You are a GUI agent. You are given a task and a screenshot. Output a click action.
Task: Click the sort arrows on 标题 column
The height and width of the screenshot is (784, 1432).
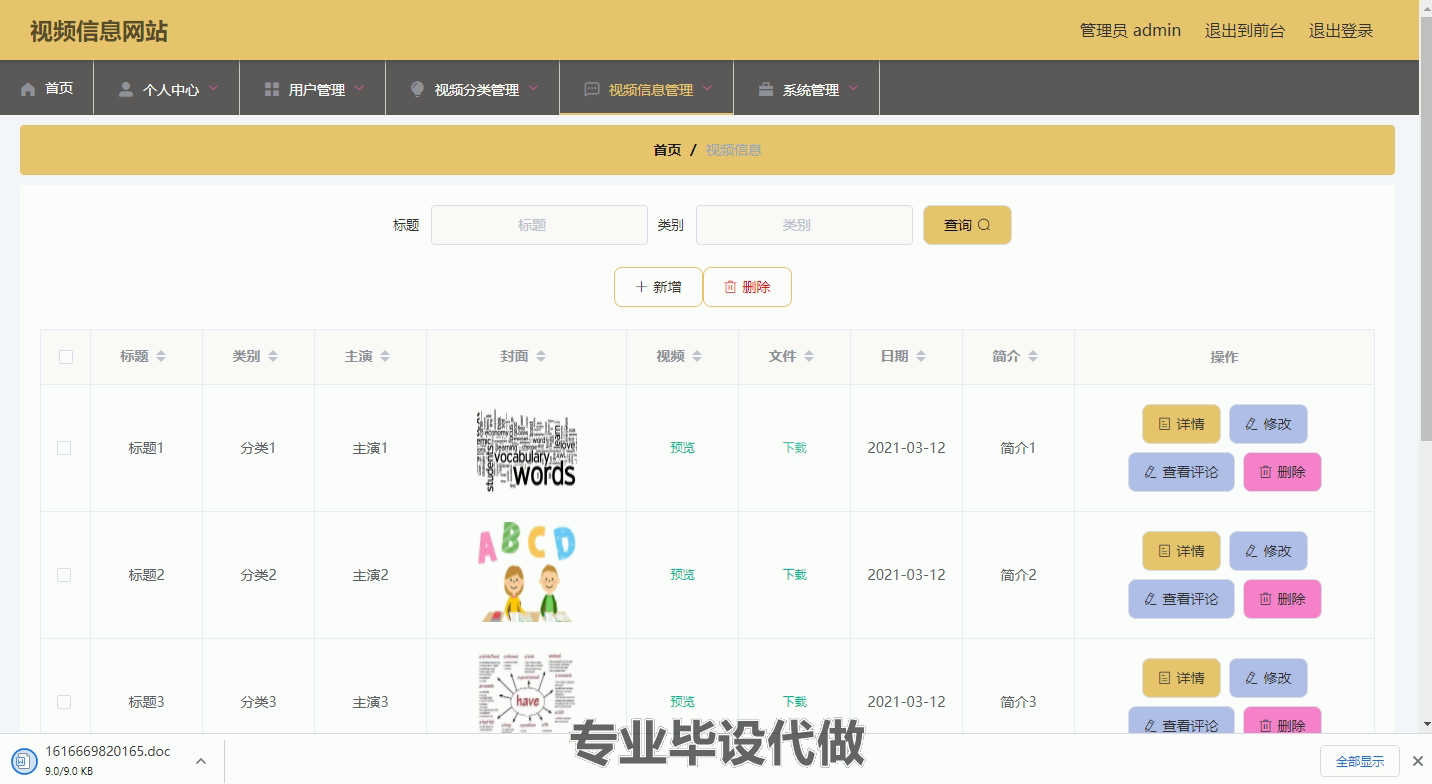pos(161,357)
